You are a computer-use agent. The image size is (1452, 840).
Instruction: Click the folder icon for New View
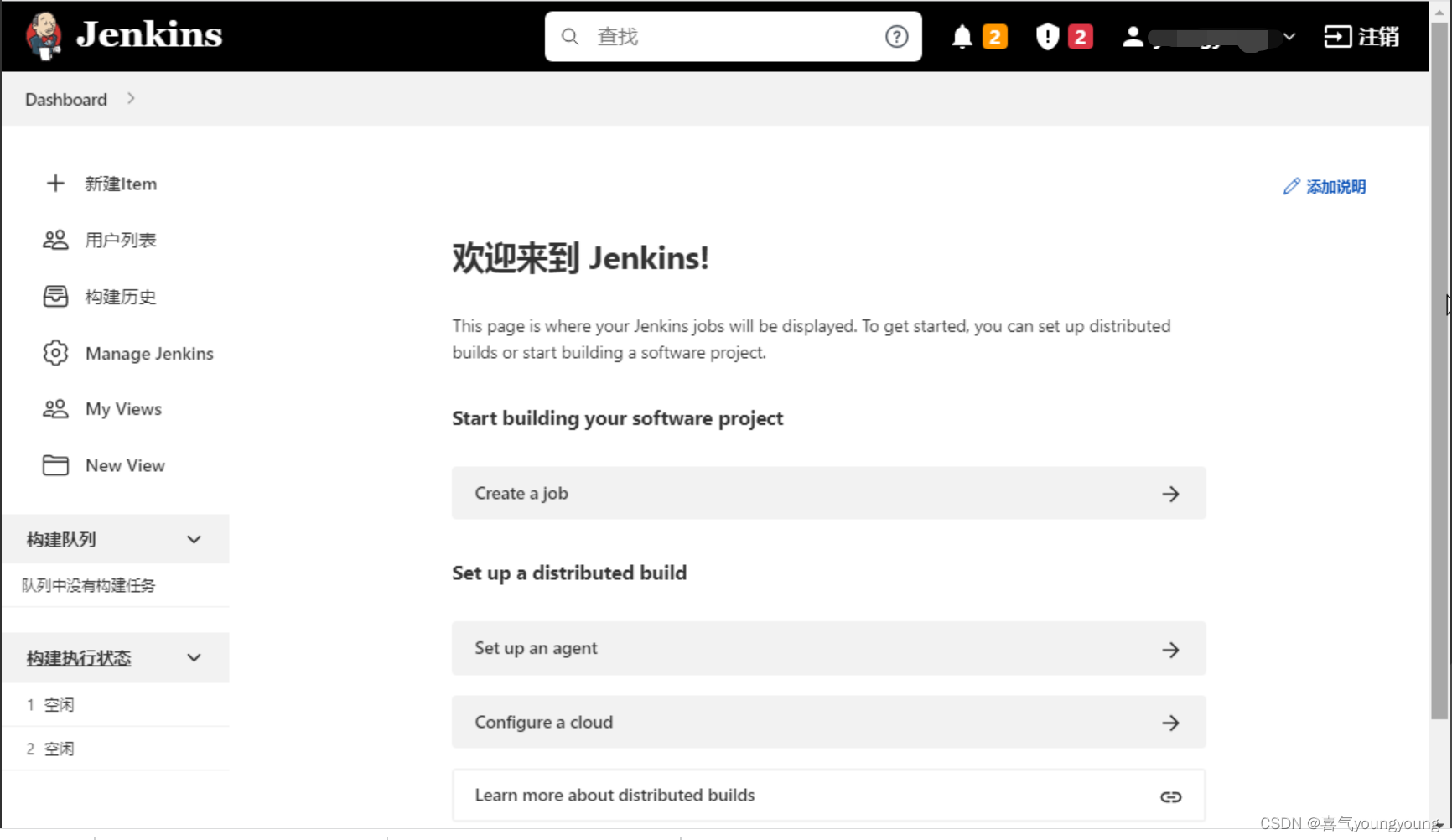point(55,465)
